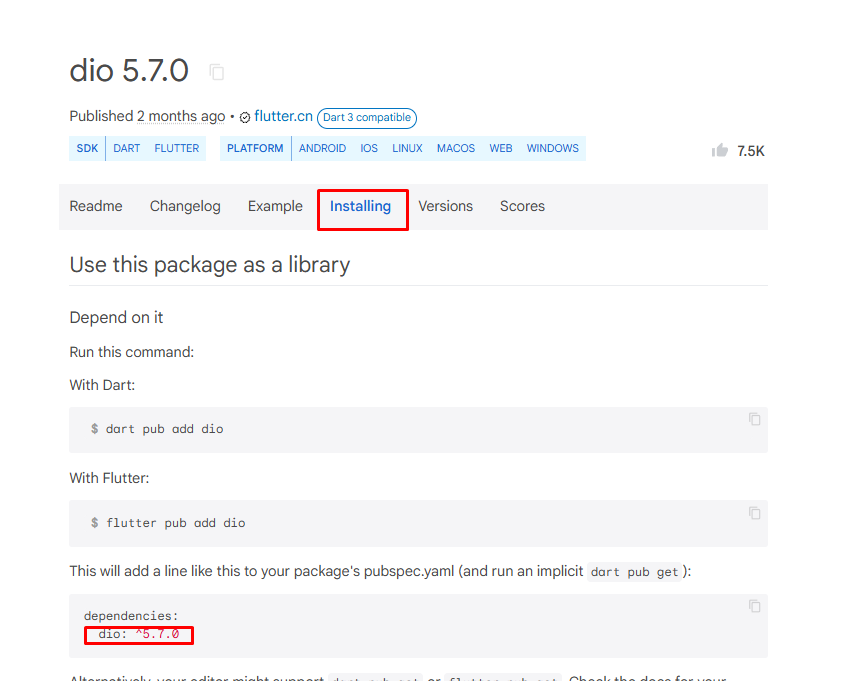Copy the flutter pub add dio command

point(754,513)
